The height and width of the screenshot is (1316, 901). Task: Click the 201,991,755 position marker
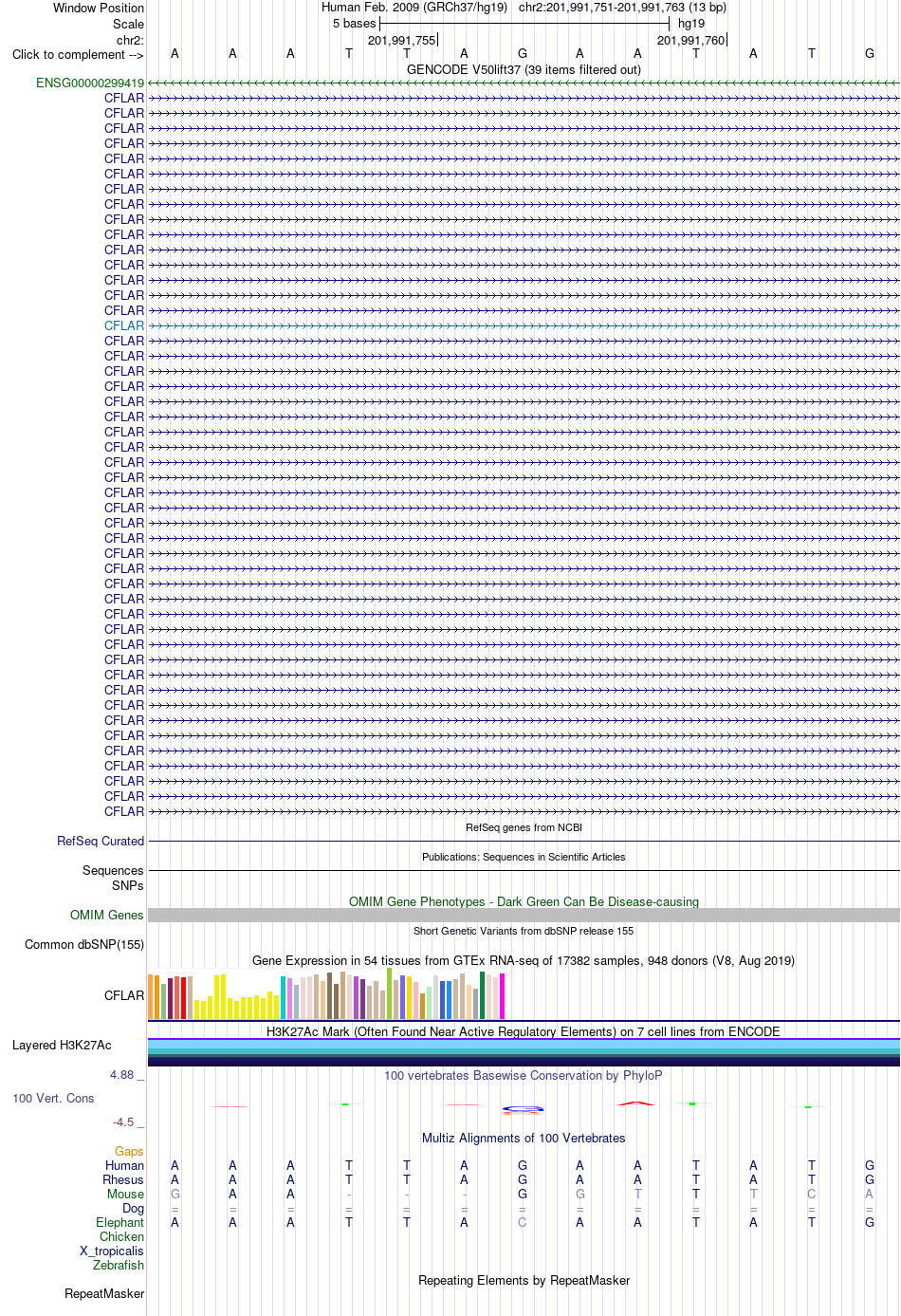click(402, 40)
